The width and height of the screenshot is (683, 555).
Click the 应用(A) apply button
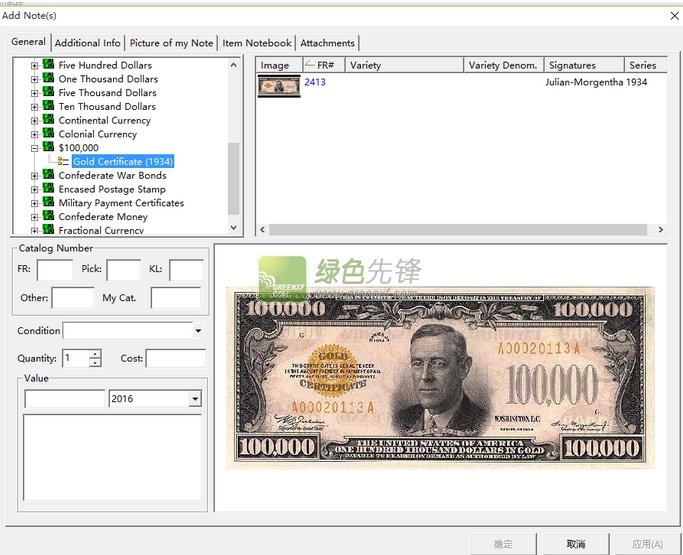[x=647, y=544]
